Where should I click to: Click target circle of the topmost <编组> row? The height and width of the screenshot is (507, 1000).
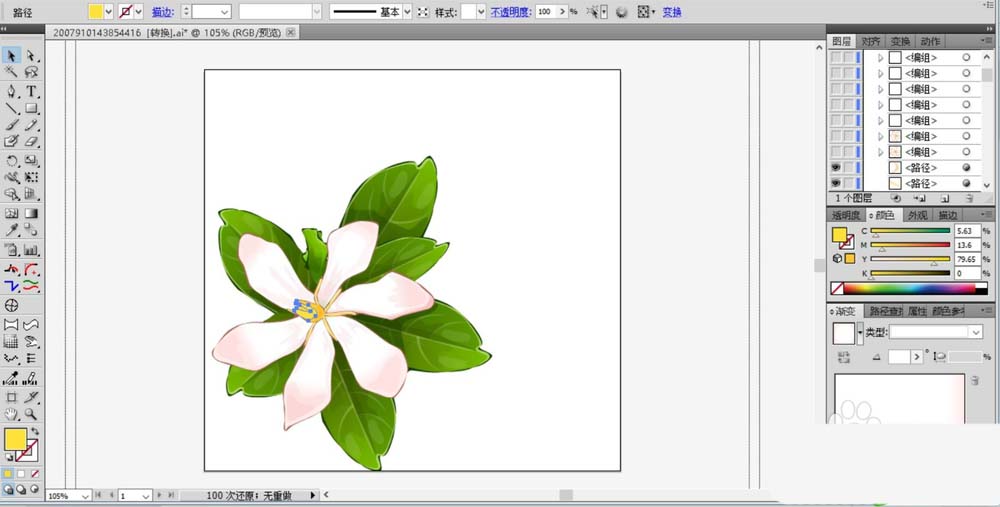coord(966,57)
